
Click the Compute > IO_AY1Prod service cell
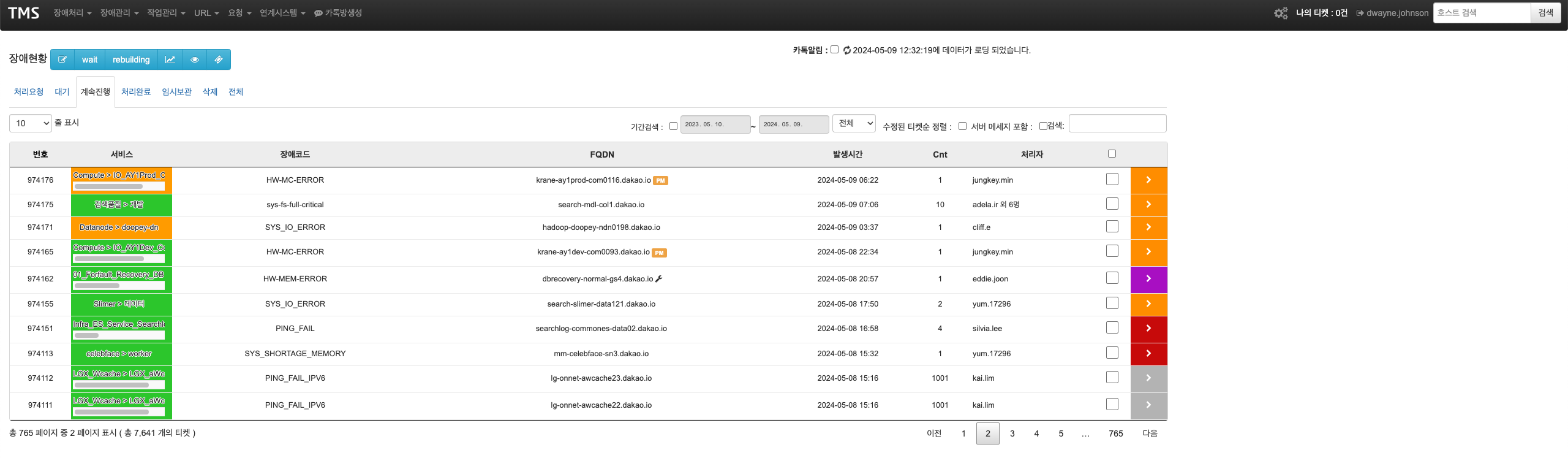pos(121,180)
